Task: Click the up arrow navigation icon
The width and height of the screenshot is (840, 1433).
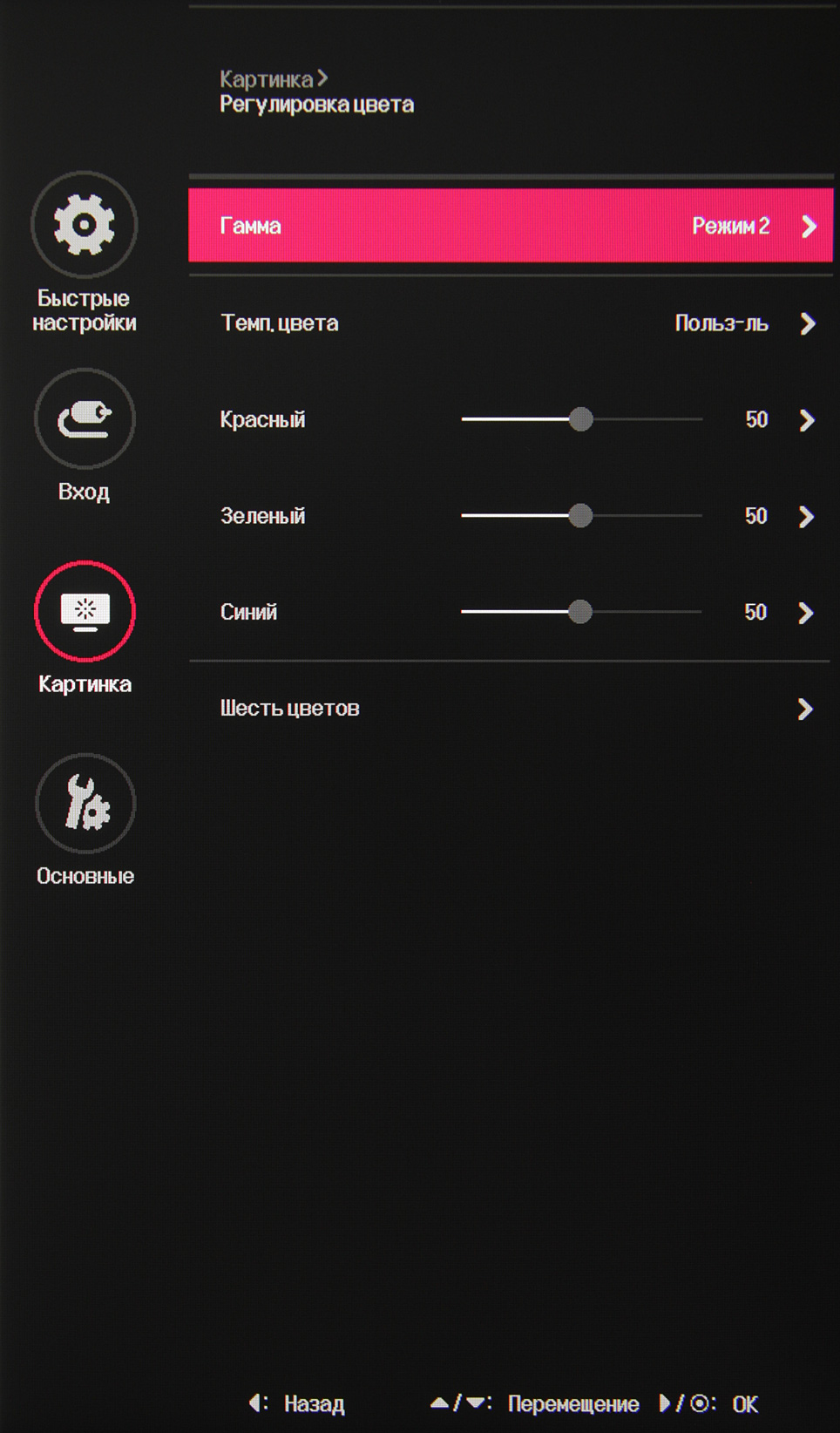Action: click(x=440, y=1402)
